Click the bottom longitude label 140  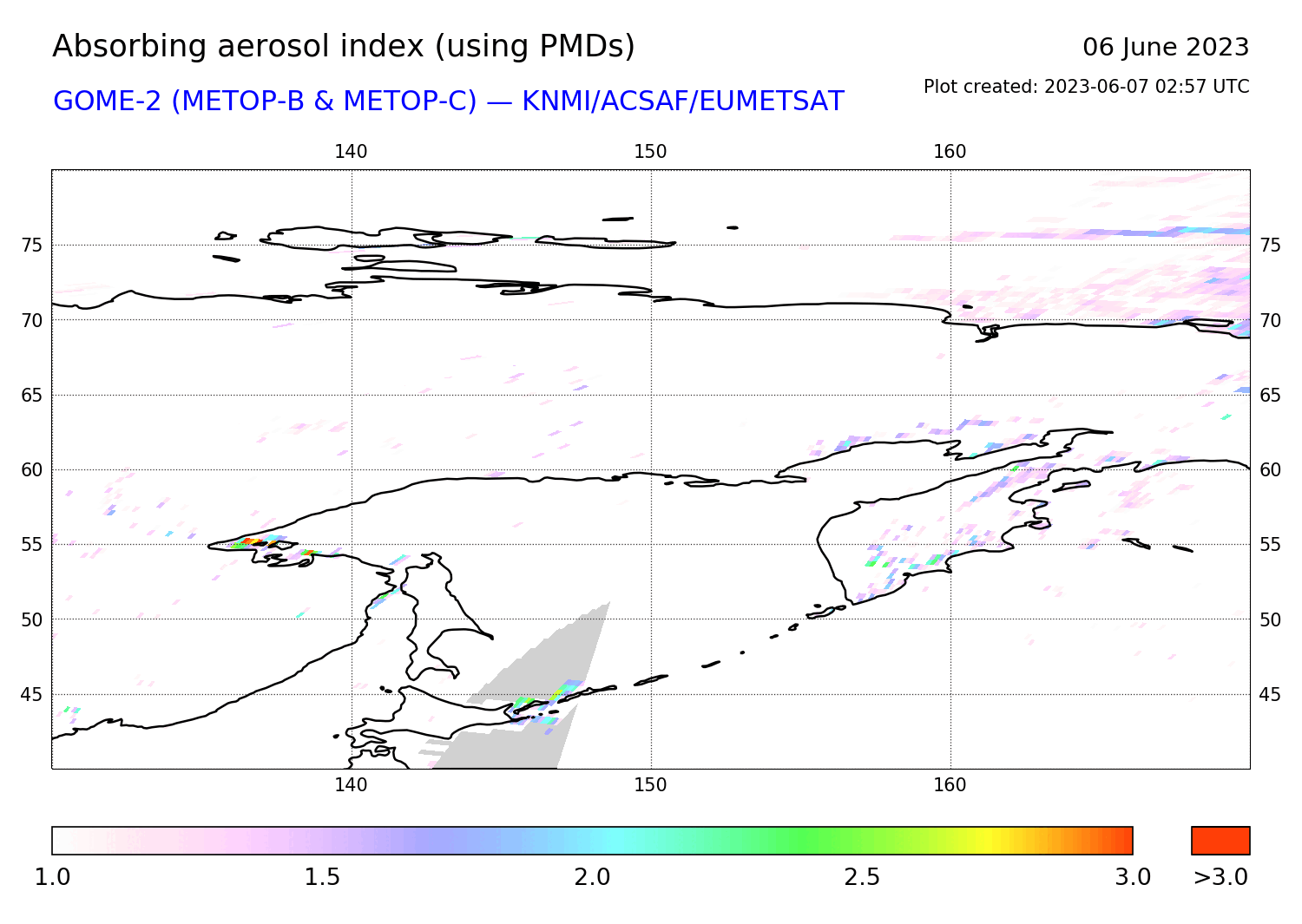[351, 785]
